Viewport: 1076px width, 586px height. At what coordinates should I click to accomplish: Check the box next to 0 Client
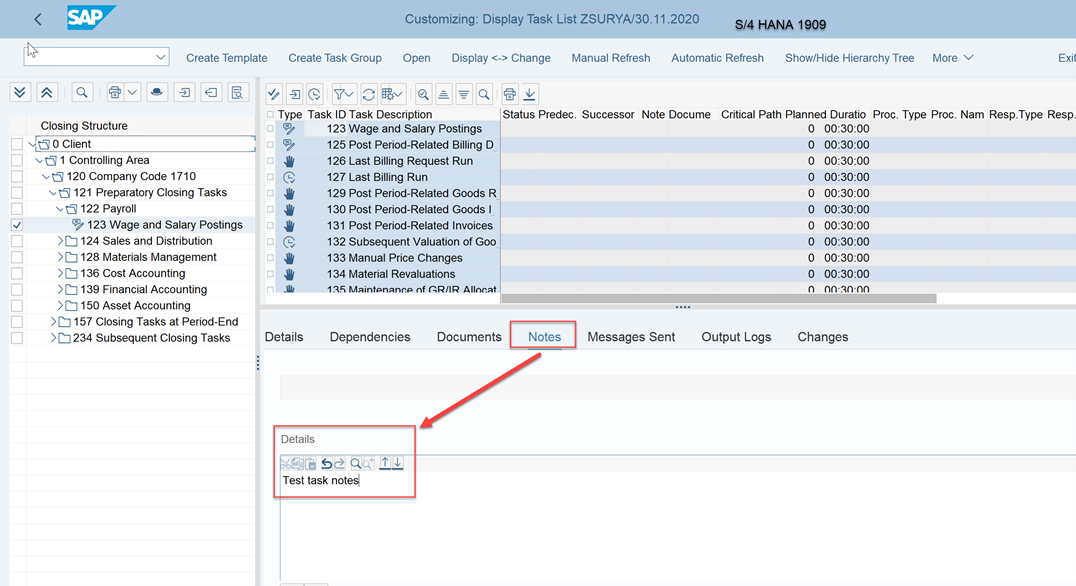pyautogui.click(x=17, y=144)
